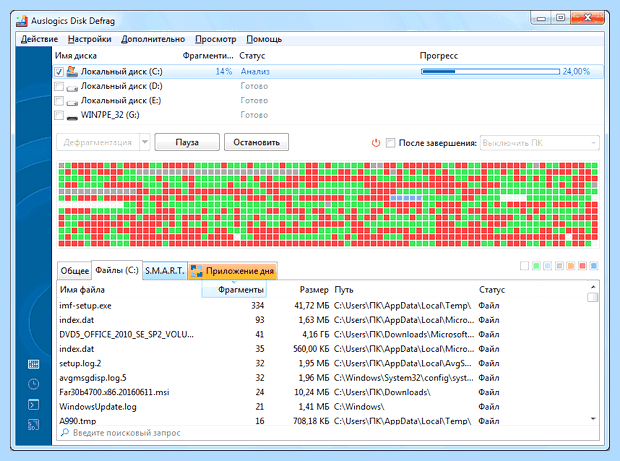620x461 pixels.
Task: Click the Имя диска column header
Action: pyautogui.click(x=76, y=56)
